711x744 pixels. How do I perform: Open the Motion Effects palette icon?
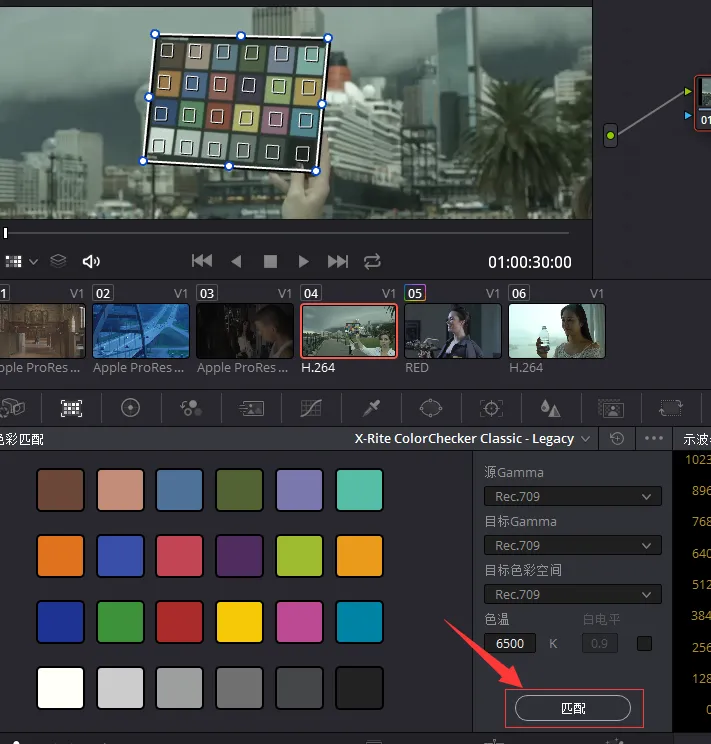point(251,409)
